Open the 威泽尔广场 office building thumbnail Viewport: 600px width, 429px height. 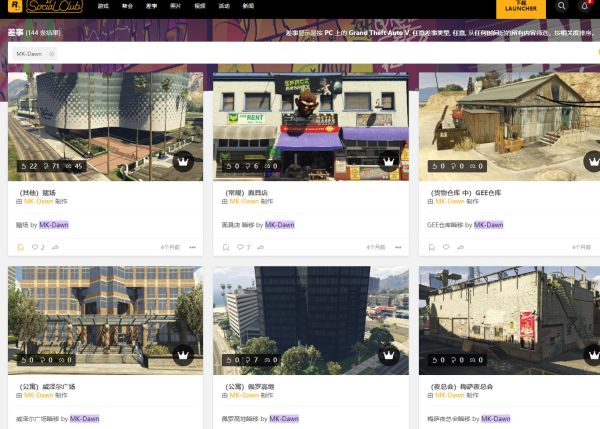(x=105, y=320)
